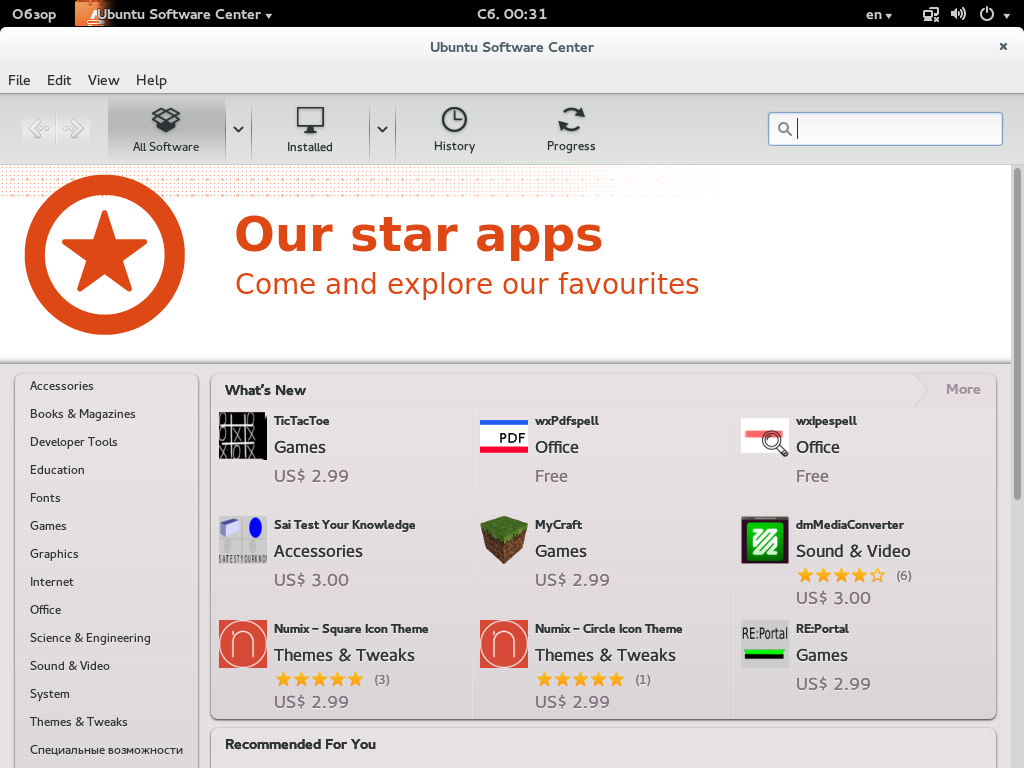Show Installed software
This screenshot has height=768, width=1024.
tap(310, 129)
